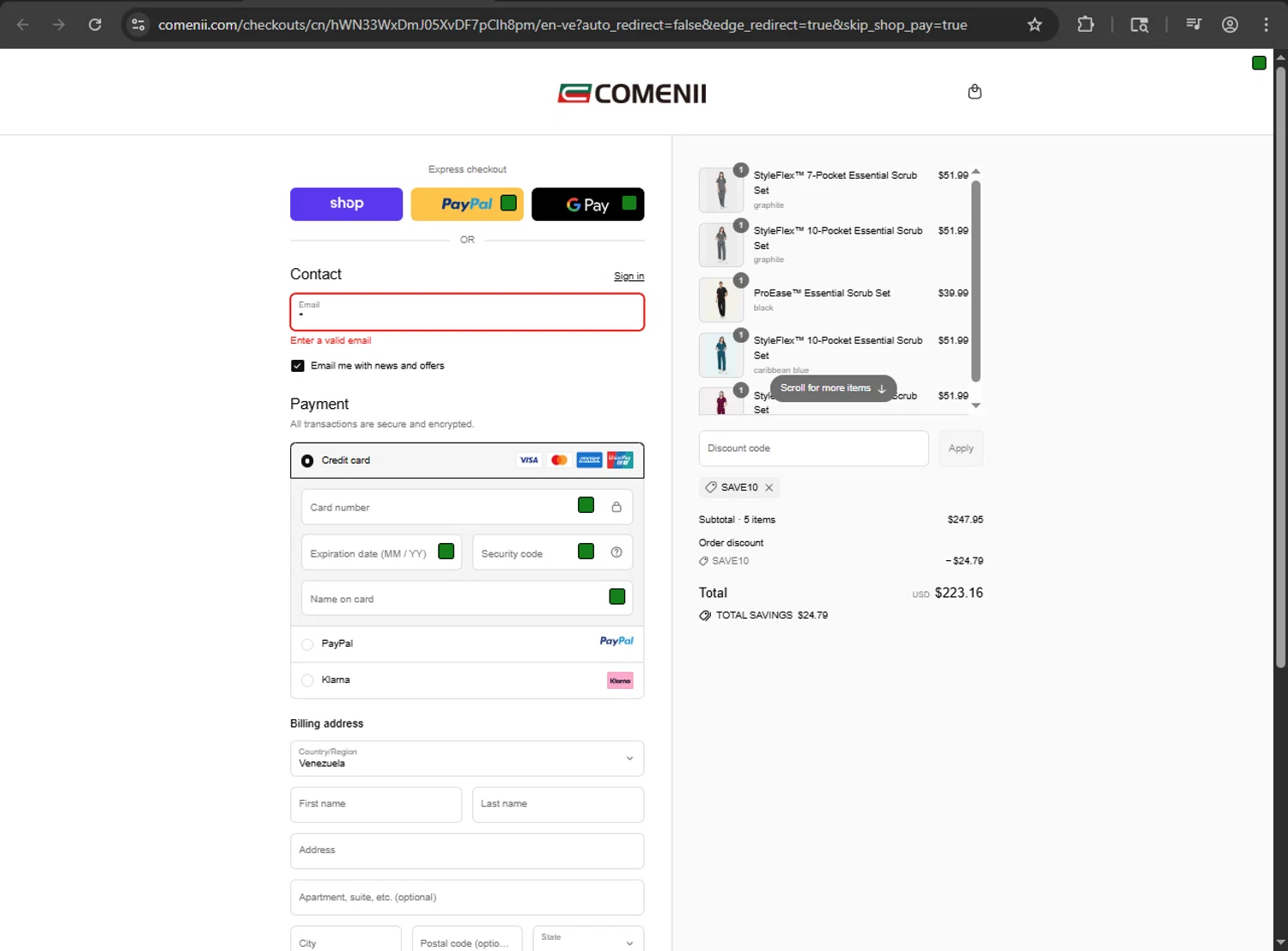Go back in browser history

tap(23, 25)
